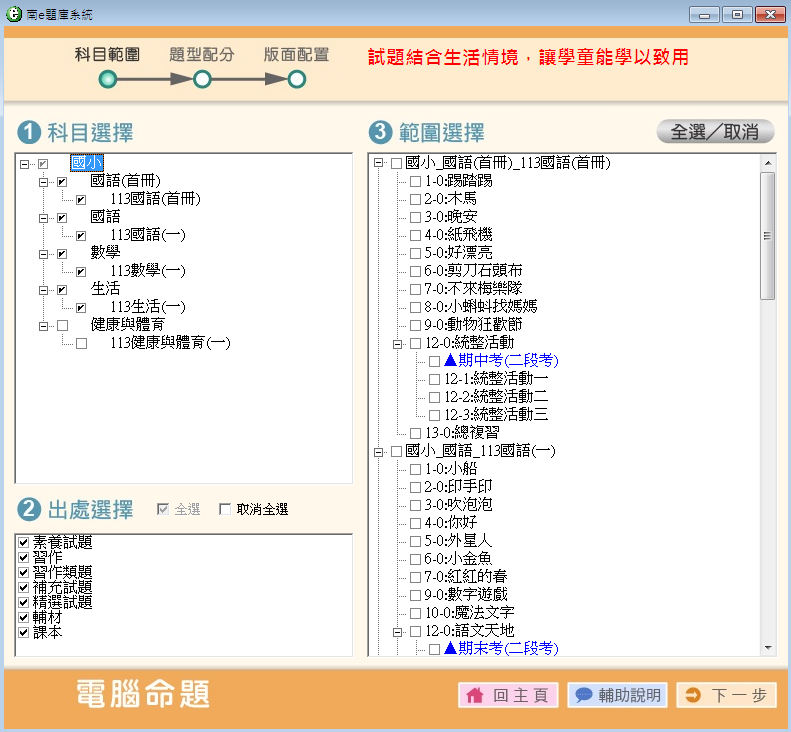Uncheck 113數學(一) checkbox
Image resolution: width=791 pixels, height=732 pixels.
[x=81, y=272]
